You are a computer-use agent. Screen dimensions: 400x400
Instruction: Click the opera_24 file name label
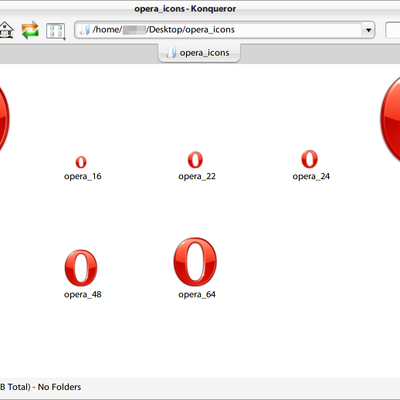311,176
